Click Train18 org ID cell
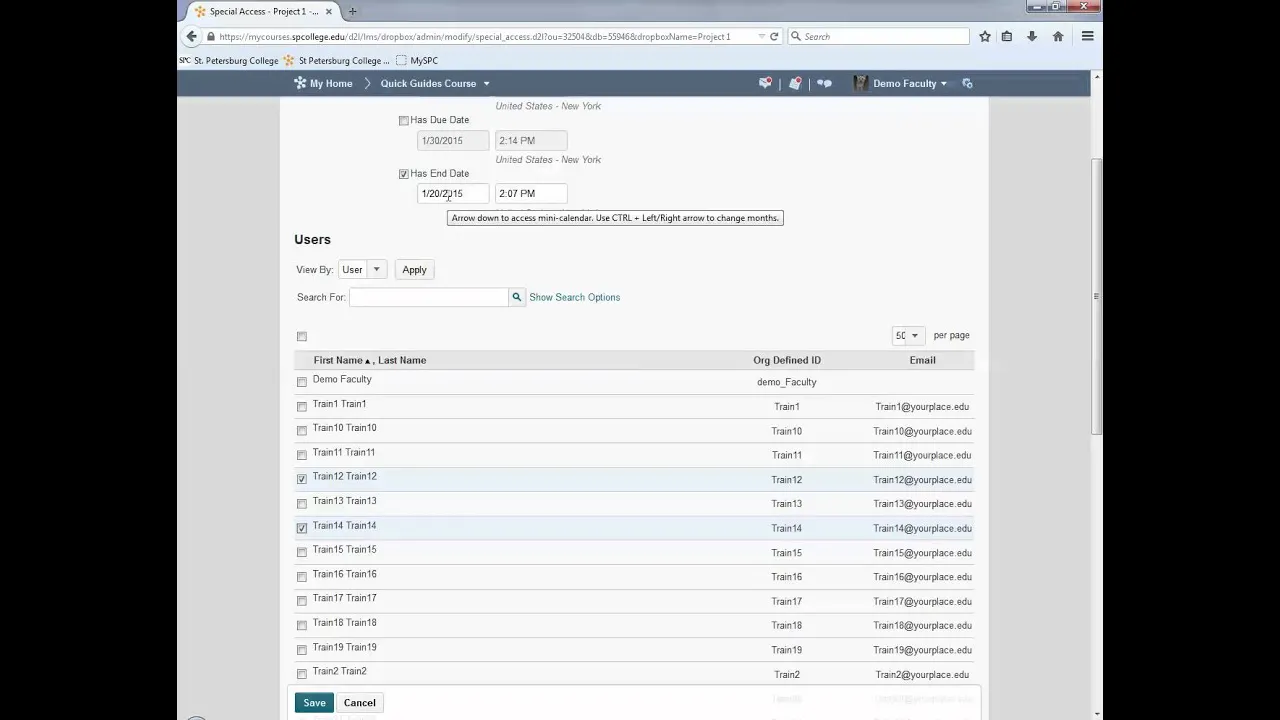This screenshot has width=1280, height=720. [787, 626]
